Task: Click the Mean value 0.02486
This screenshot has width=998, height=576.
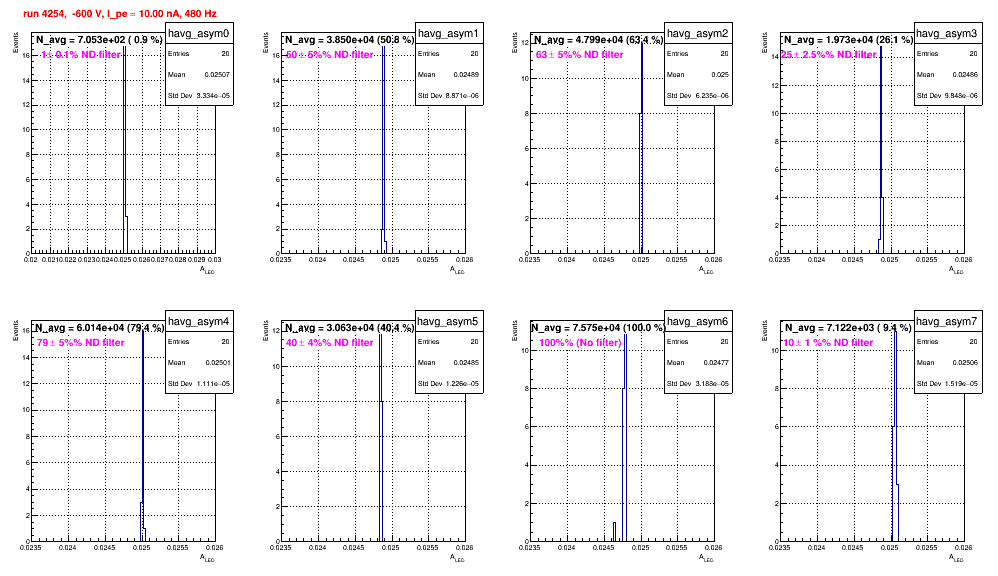Action: (x=966, y=74)
